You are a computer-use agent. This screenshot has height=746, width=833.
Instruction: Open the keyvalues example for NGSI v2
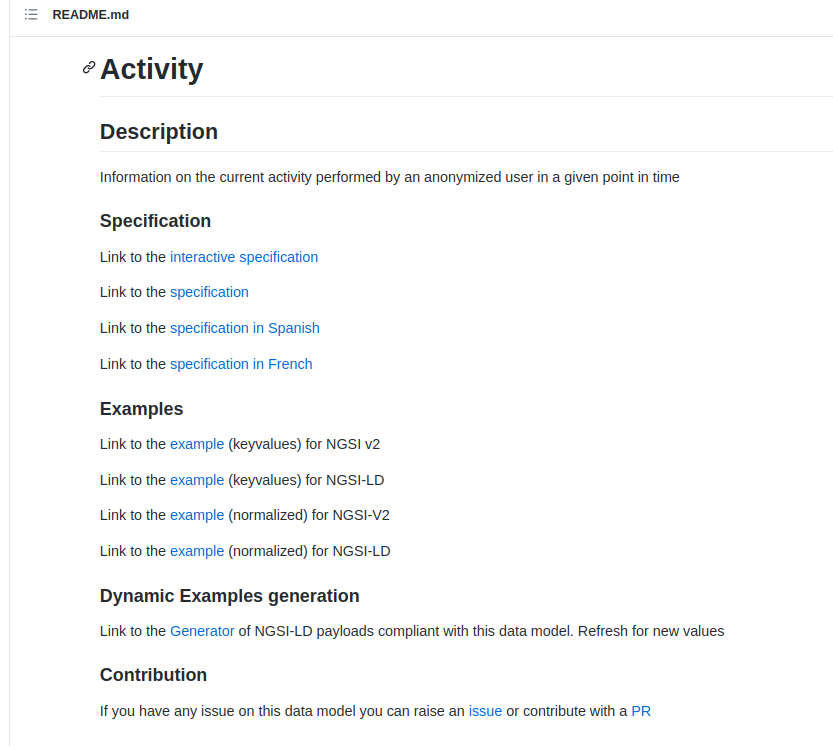[197, 444]
